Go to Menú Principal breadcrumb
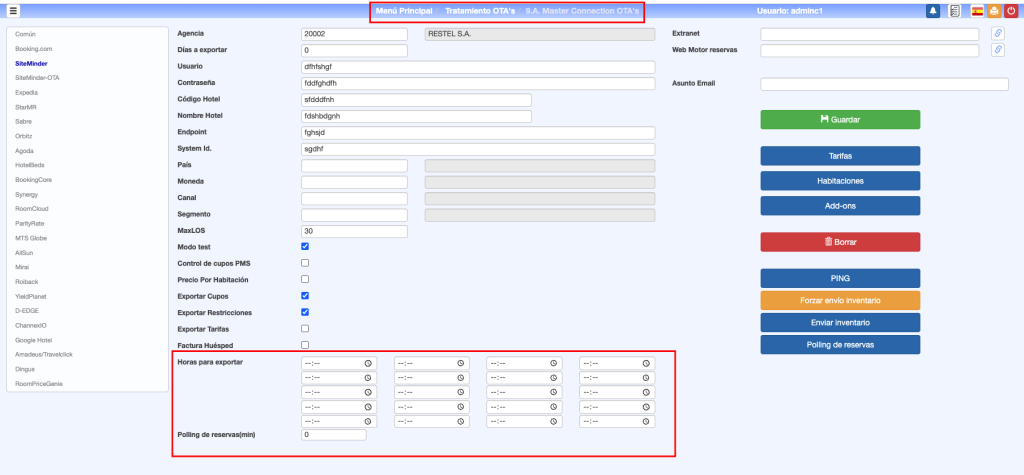The image size is (1024, 475). pos(404,11)
